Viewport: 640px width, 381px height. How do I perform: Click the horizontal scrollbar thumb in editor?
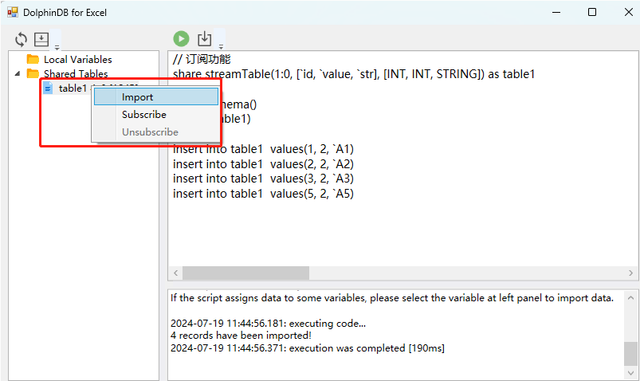[x=246, y=273]
